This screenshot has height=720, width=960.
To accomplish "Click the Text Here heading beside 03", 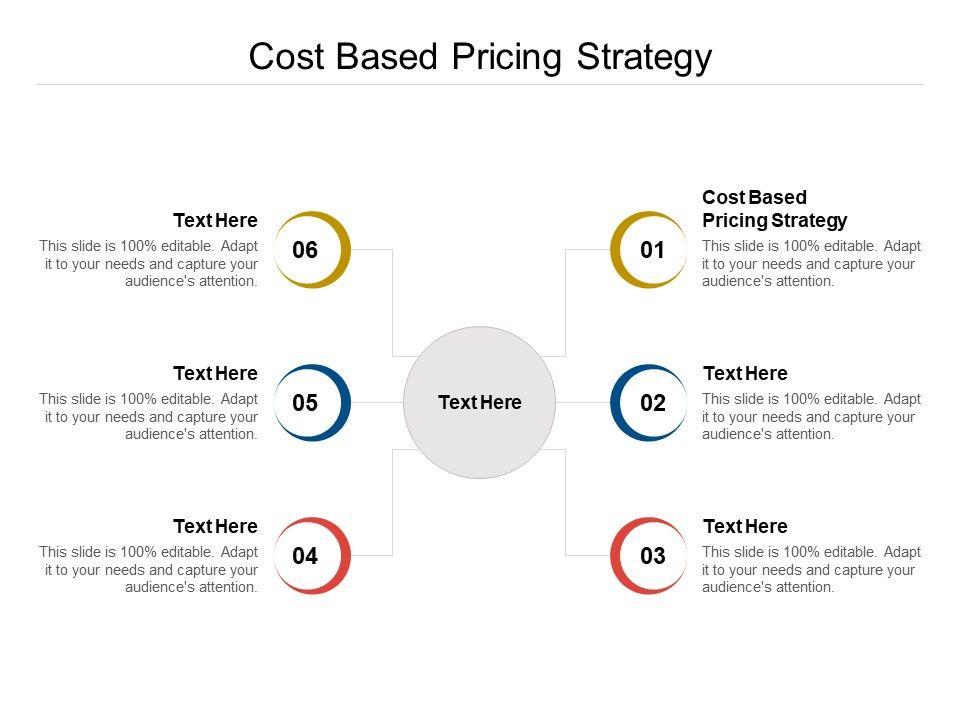I will (x=745, y=527).
